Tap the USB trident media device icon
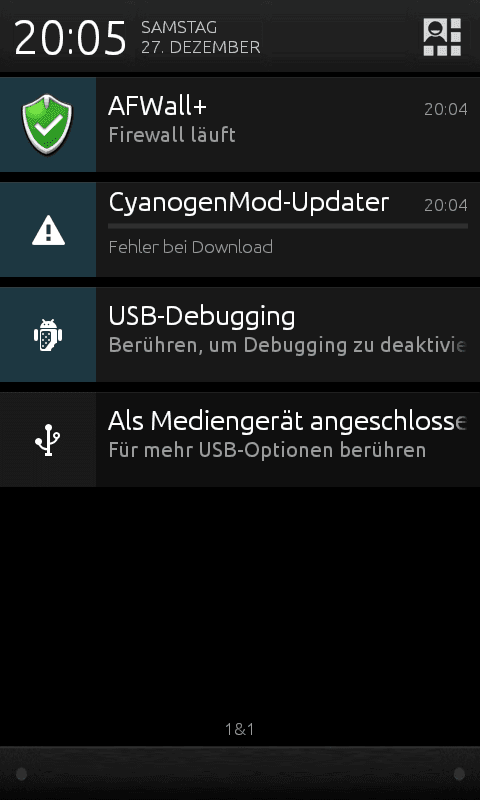This screenshot has height=800, width=480. click(x=48, y=440)
